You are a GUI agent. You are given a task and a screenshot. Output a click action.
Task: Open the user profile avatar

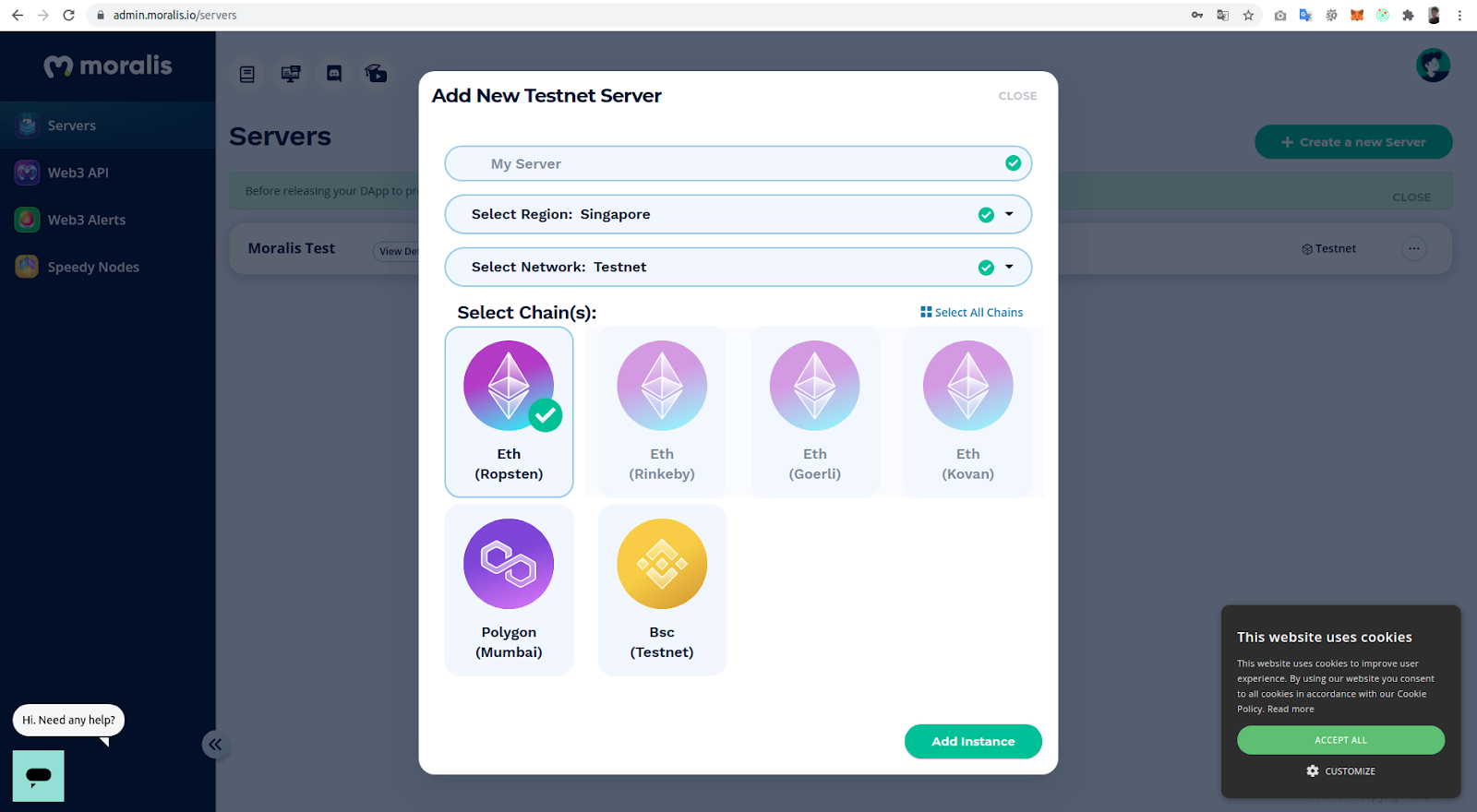(x=1433, y=66)
